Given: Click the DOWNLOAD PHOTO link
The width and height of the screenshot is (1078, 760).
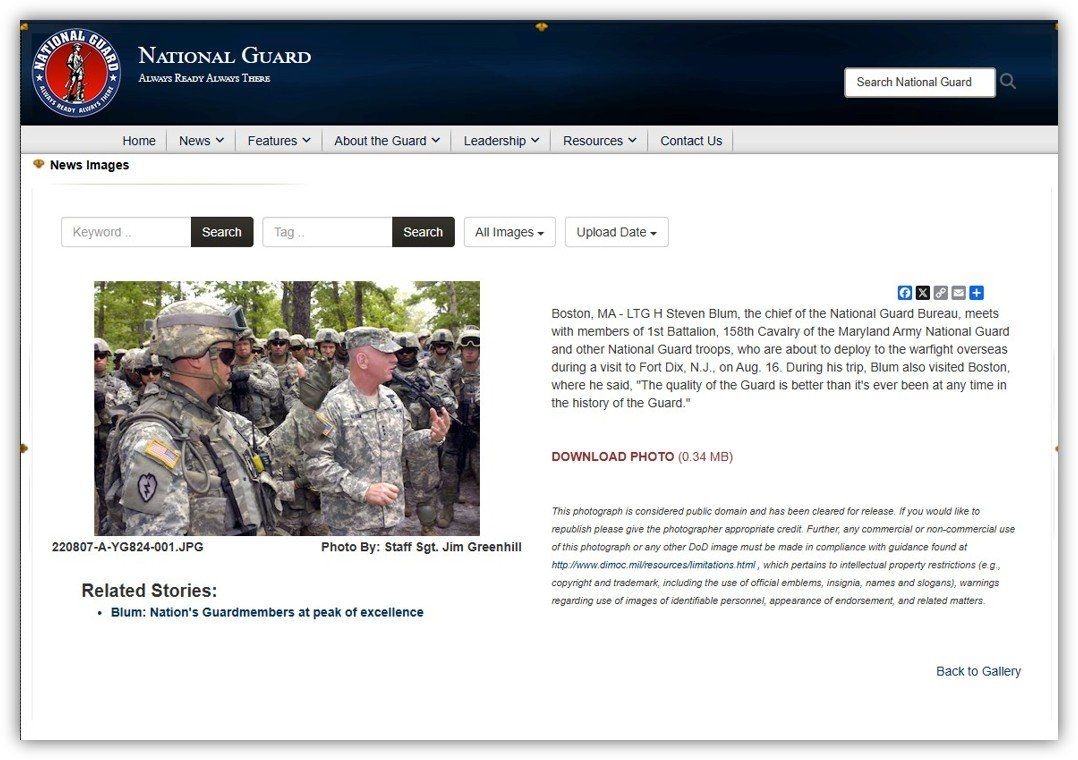Looking at the screenshot, I should [613, 457].
